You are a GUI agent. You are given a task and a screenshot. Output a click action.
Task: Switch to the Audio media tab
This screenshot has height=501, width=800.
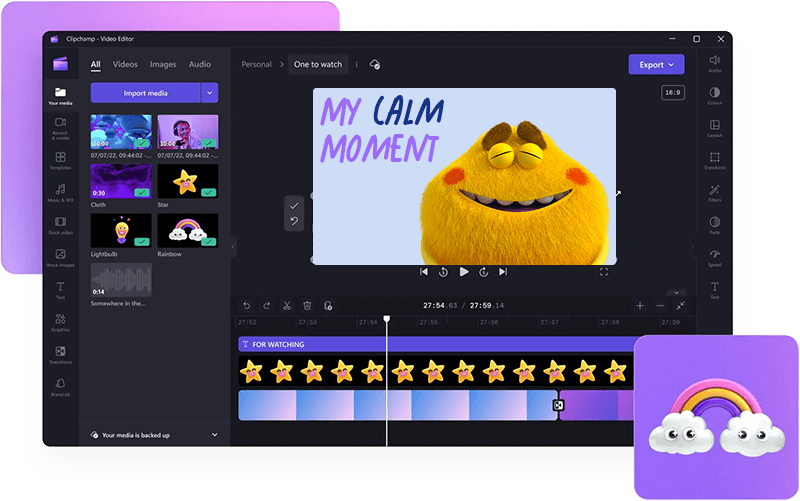(x=200, y=64)
